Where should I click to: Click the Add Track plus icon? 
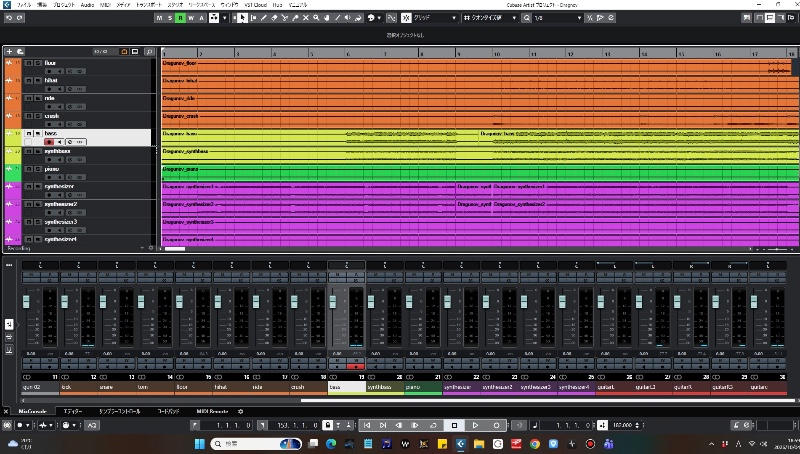[9, 52]
